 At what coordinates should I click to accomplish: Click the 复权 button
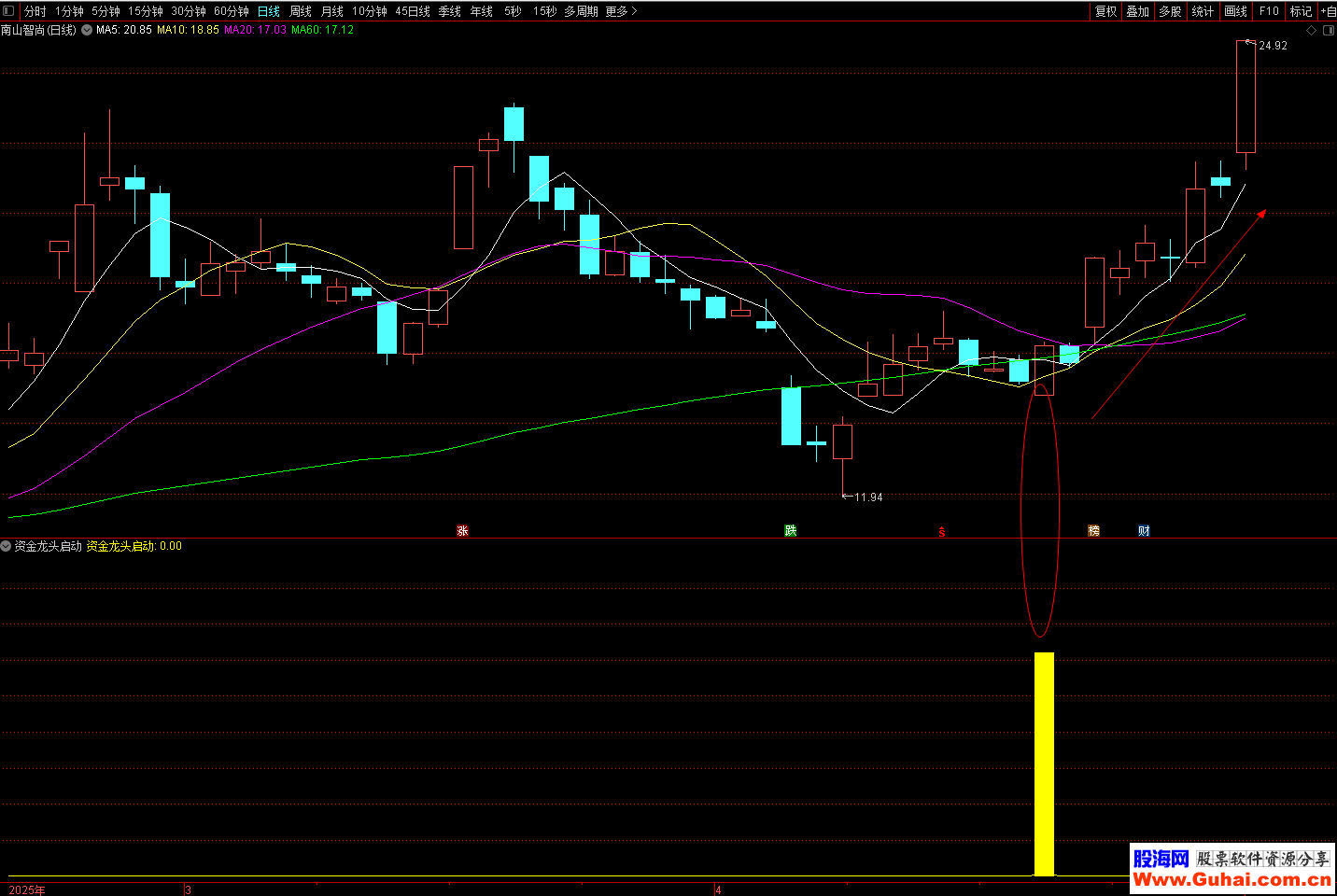point(1106,11)
